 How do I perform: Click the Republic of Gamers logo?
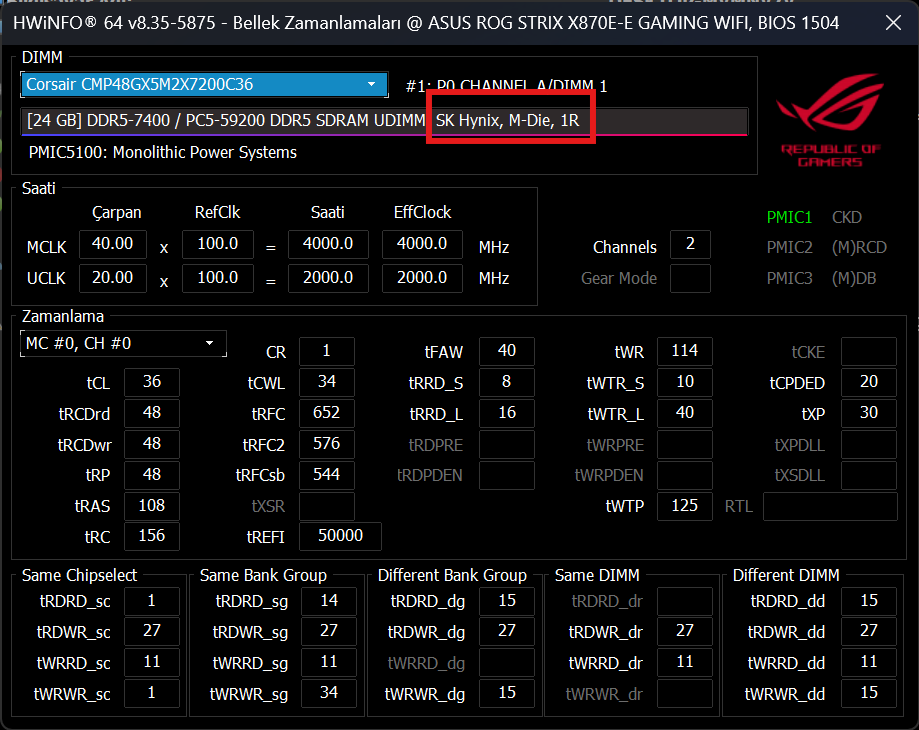(x=830, y=120)
